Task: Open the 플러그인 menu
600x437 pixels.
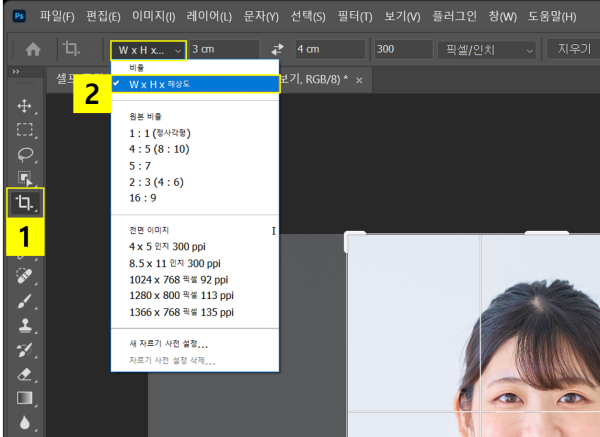Action: click(454, 16)
